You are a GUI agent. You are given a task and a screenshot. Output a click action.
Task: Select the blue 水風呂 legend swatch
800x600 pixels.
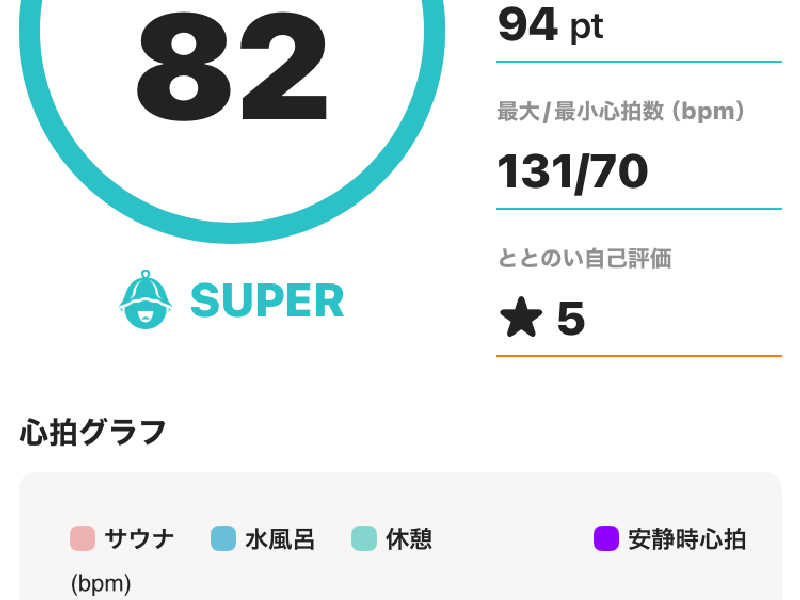point(223,539)
